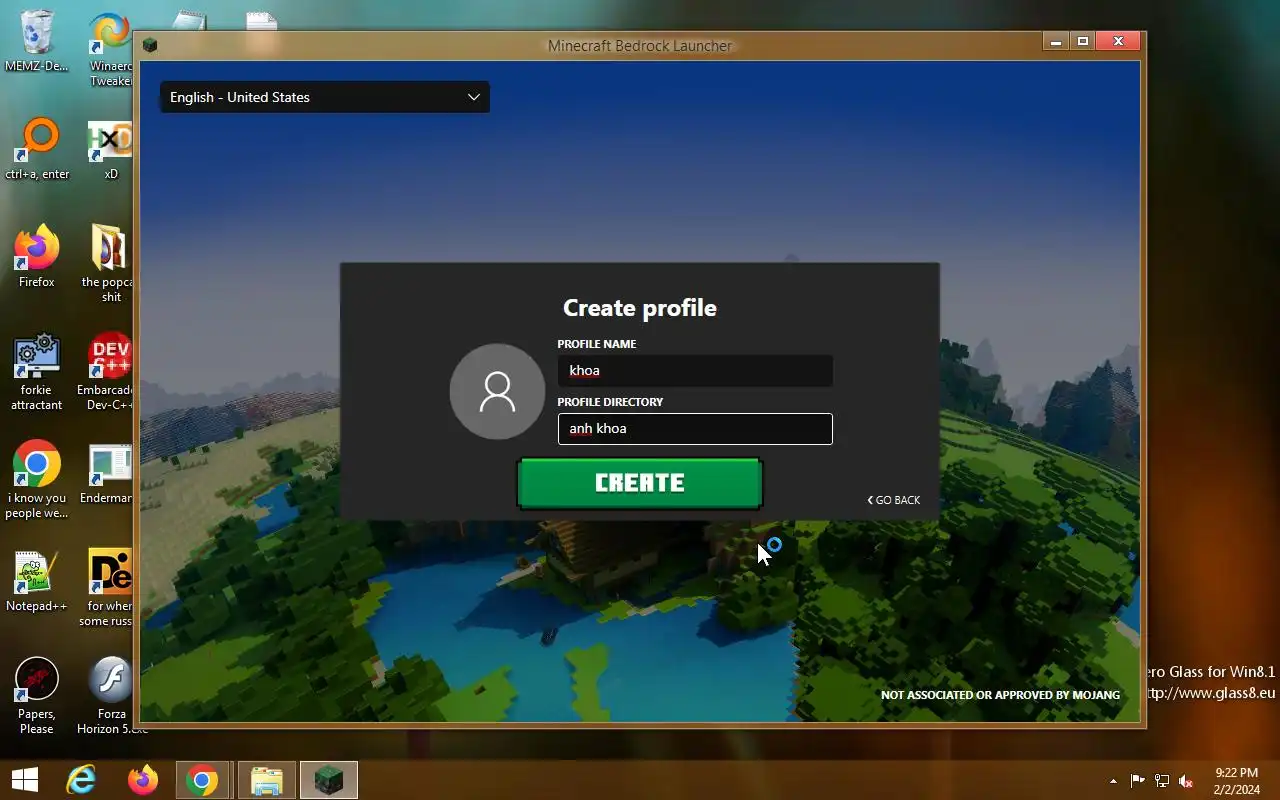Select the ctrl+a, enter desktop shortcut

point(37,149)
